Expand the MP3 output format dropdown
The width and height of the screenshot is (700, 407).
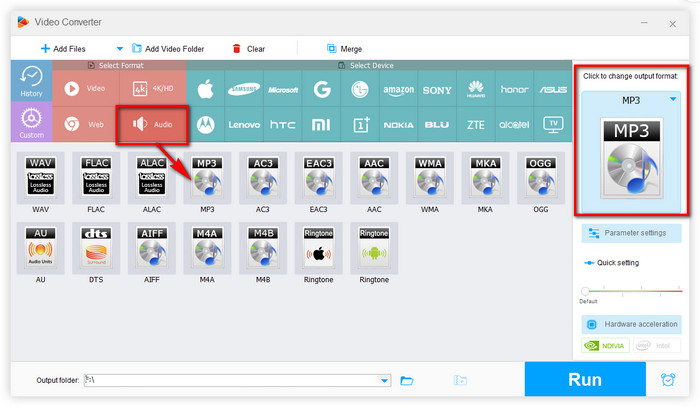click(x=674, y=99)
